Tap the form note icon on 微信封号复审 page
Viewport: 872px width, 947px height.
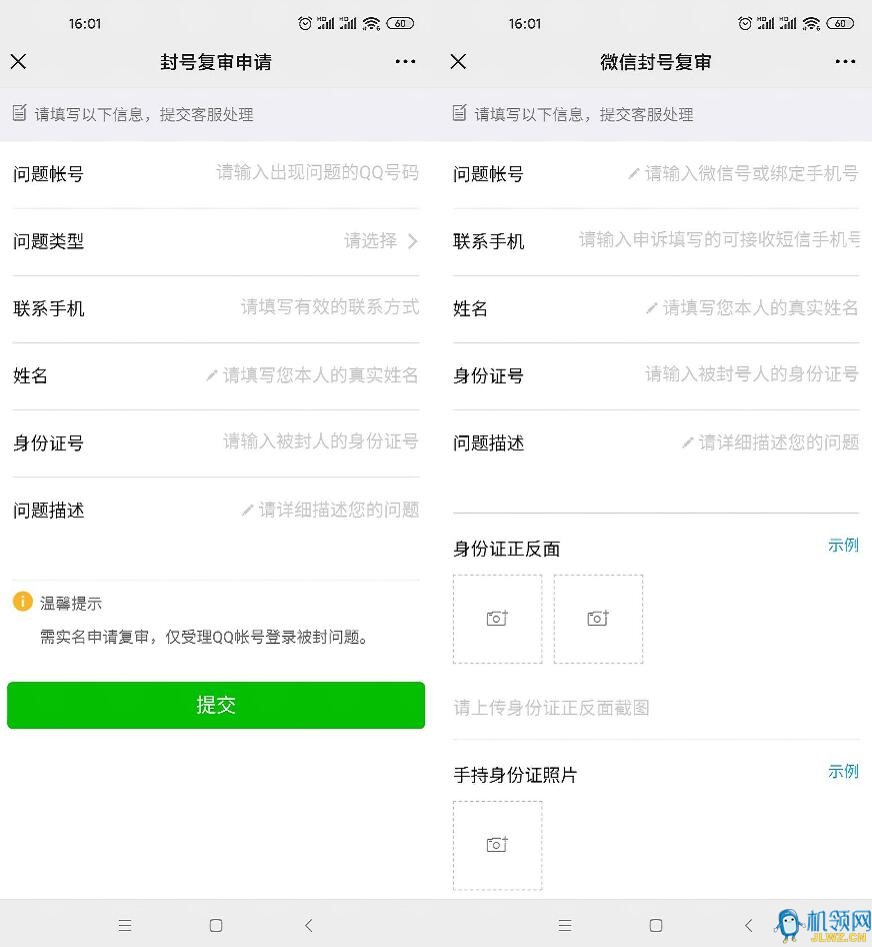pyautogui.click(x=460, y=112)
